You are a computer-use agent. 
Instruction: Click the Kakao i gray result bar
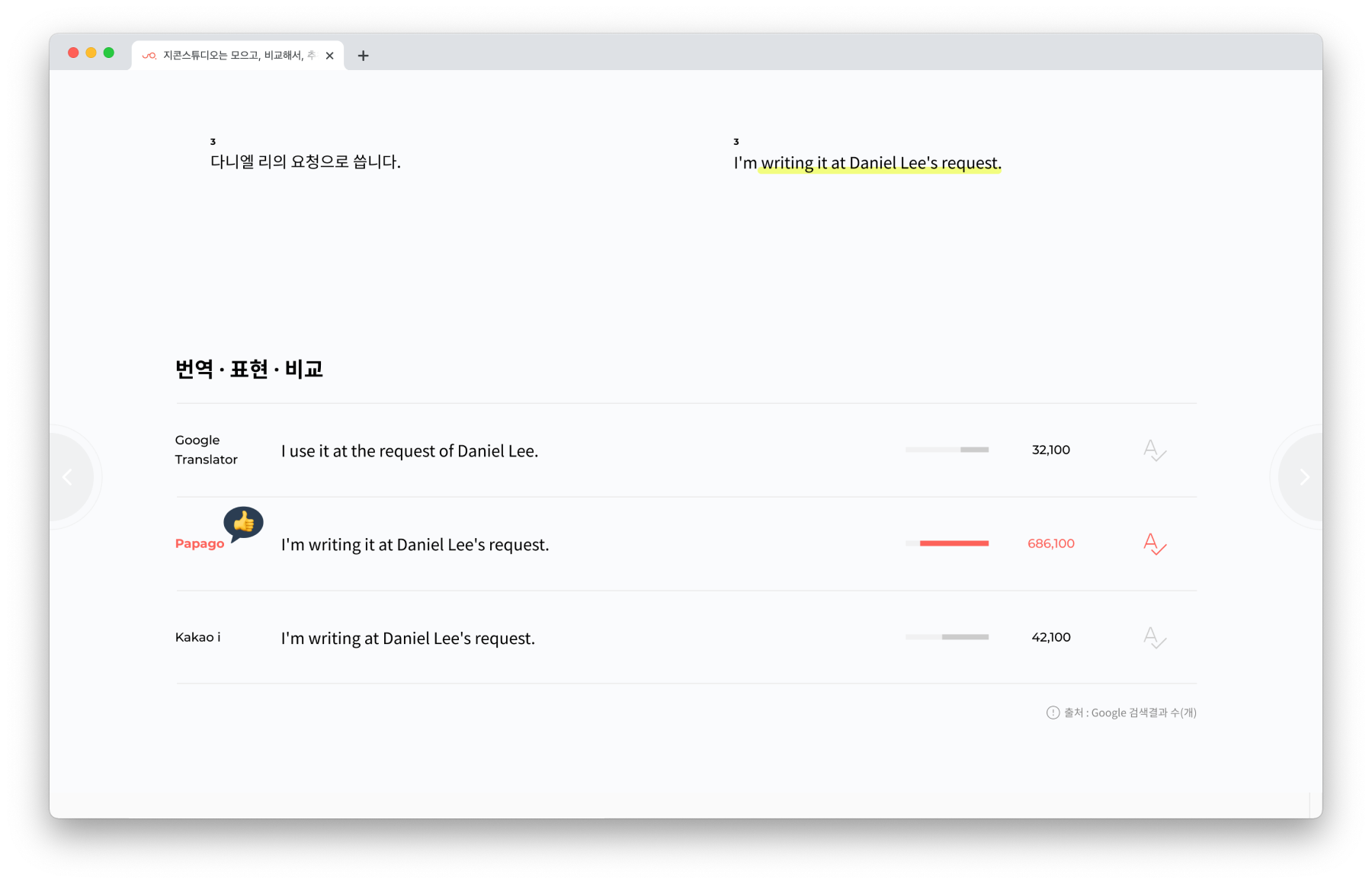point(965,637)
